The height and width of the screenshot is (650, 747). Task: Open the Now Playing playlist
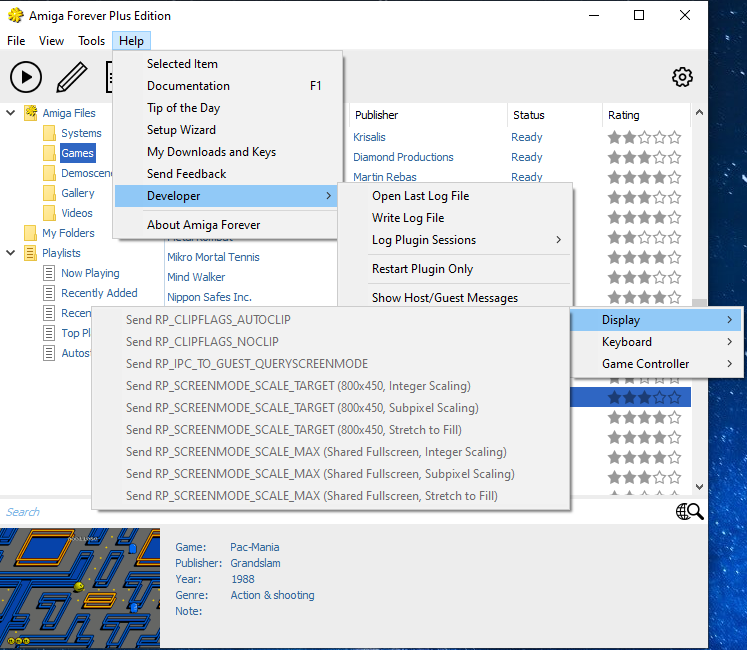pyautogui.click(x=90, y=273)
